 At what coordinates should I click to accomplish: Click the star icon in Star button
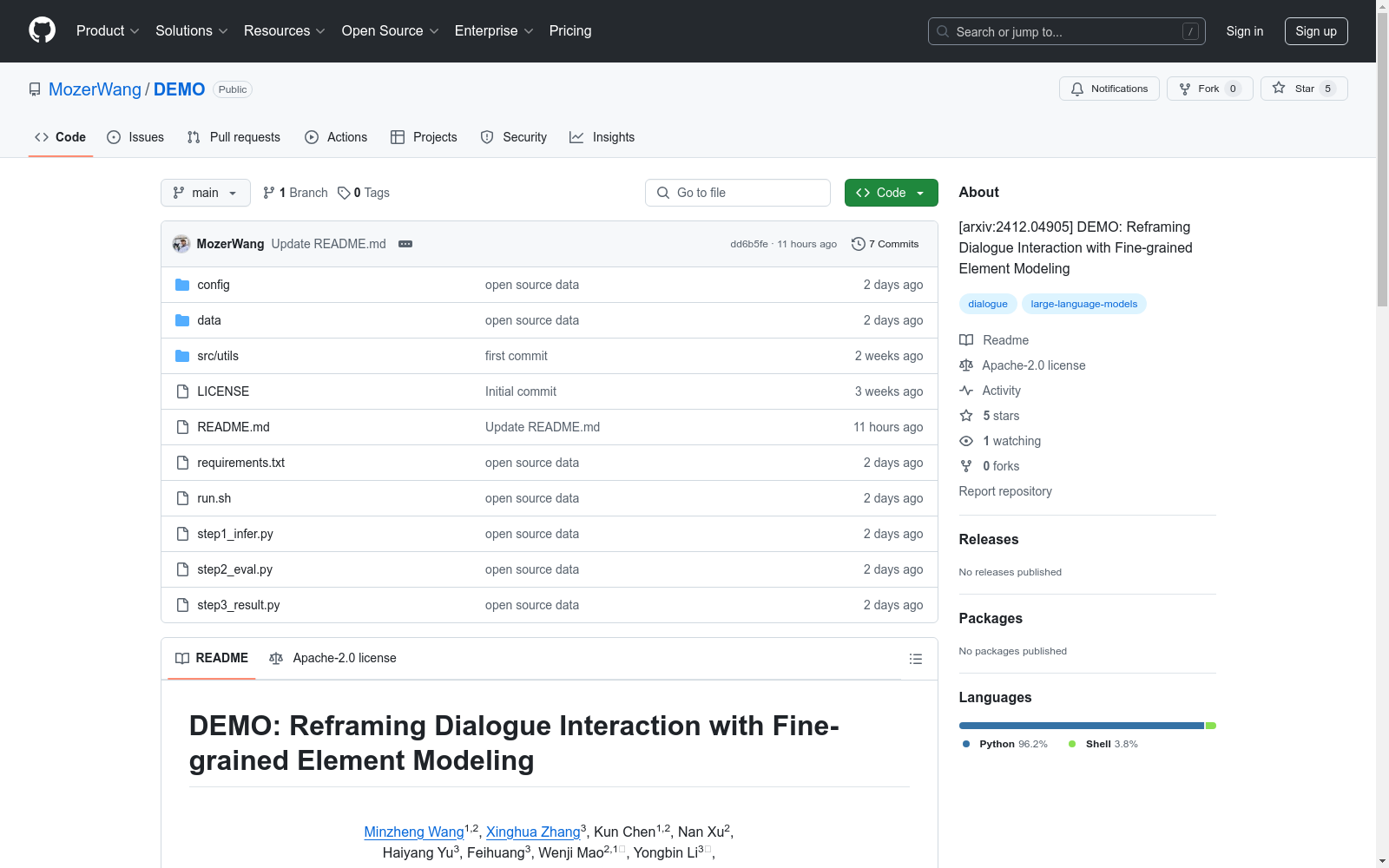(1279, 88)
